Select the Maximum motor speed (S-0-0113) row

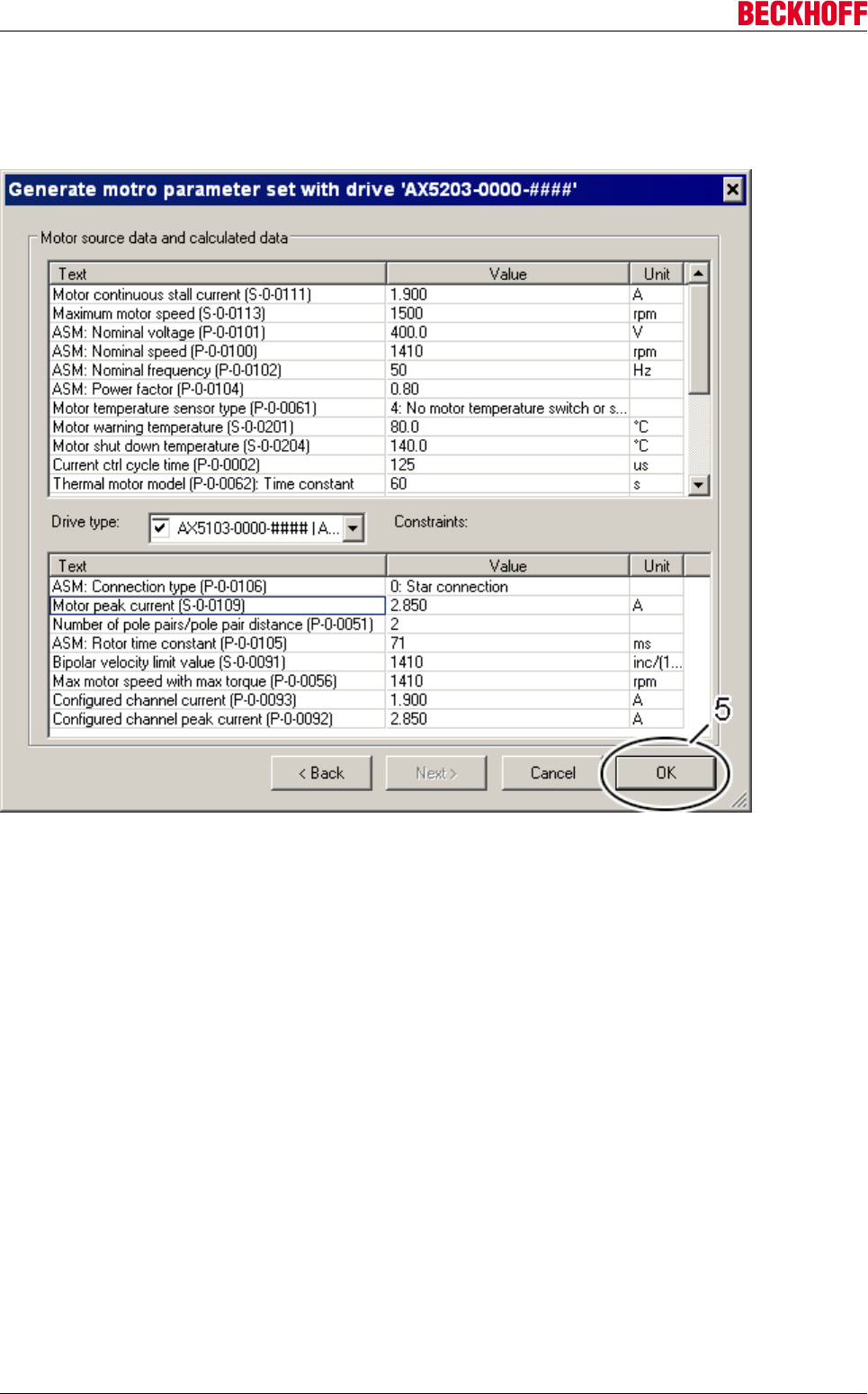(367, 313)
